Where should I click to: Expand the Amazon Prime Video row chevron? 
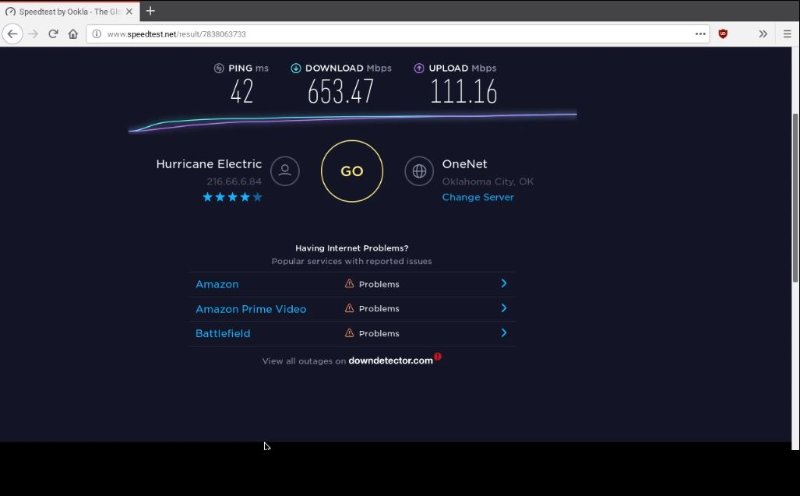click(x=504, y=308)
